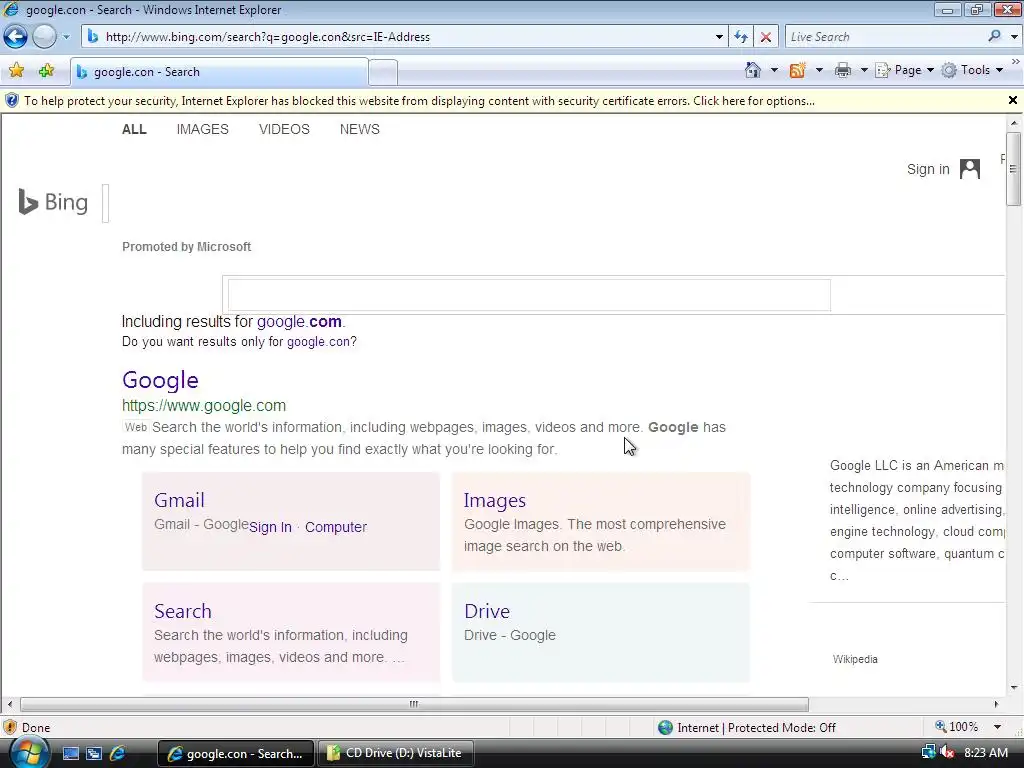Click the RSS Feeds icon
Viewport: 1024px width, 768px height.
(x=797, y=70)
